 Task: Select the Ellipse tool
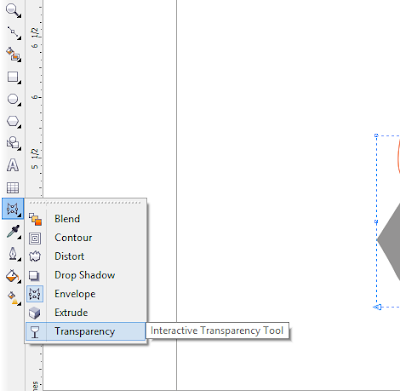point(13,99)
